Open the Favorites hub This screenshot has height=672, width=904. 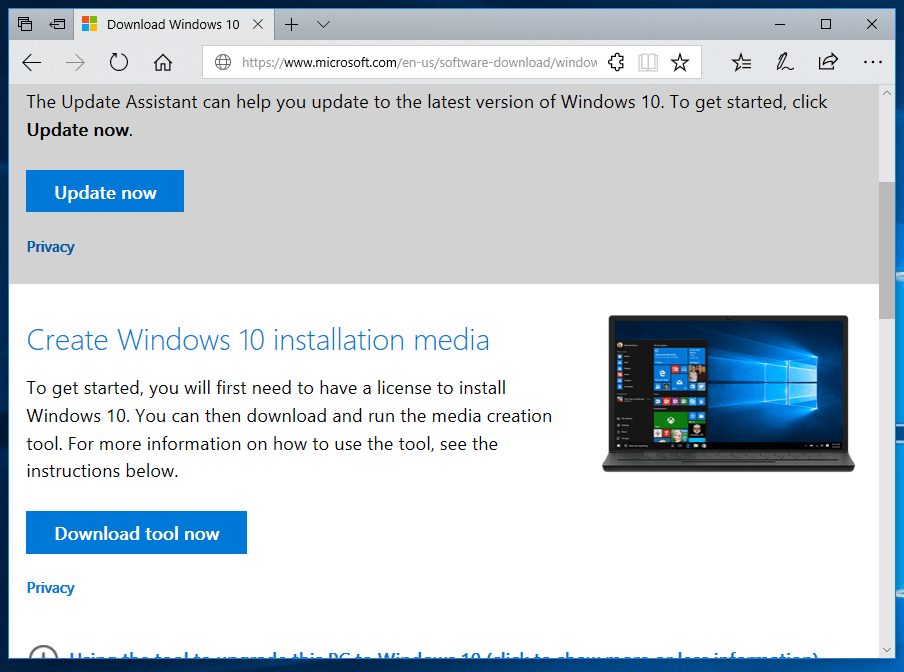(x=741, y=62)
